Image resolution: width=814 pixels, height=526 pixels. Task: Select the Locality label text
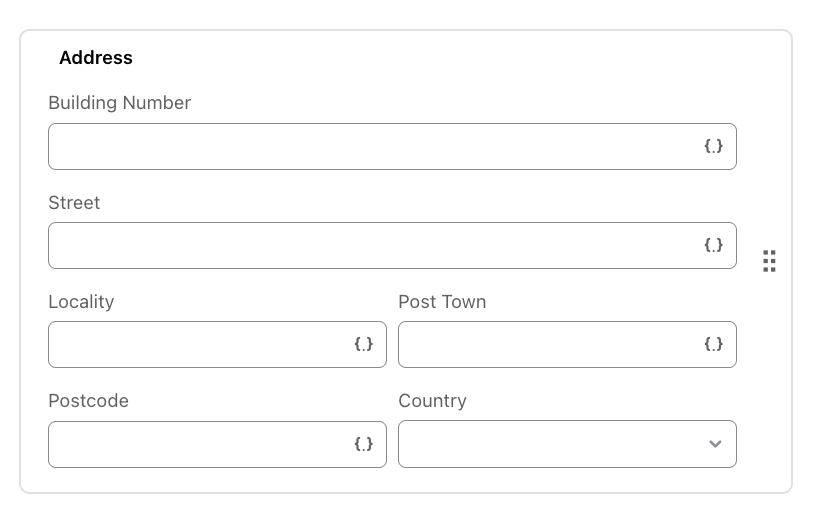click(x=81, y=302)
